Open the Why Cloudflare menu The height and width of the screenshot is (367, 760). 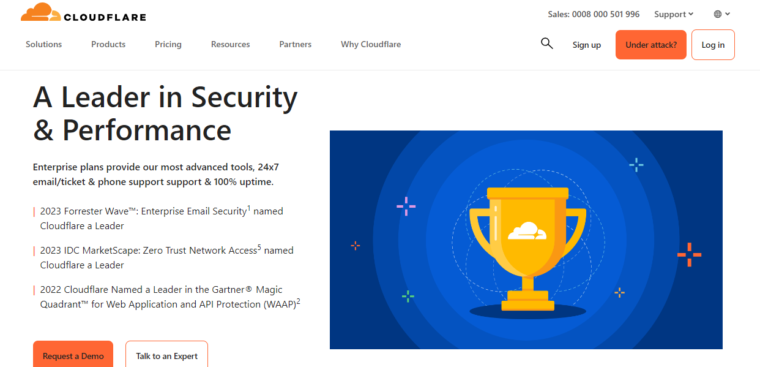[371, 44]
